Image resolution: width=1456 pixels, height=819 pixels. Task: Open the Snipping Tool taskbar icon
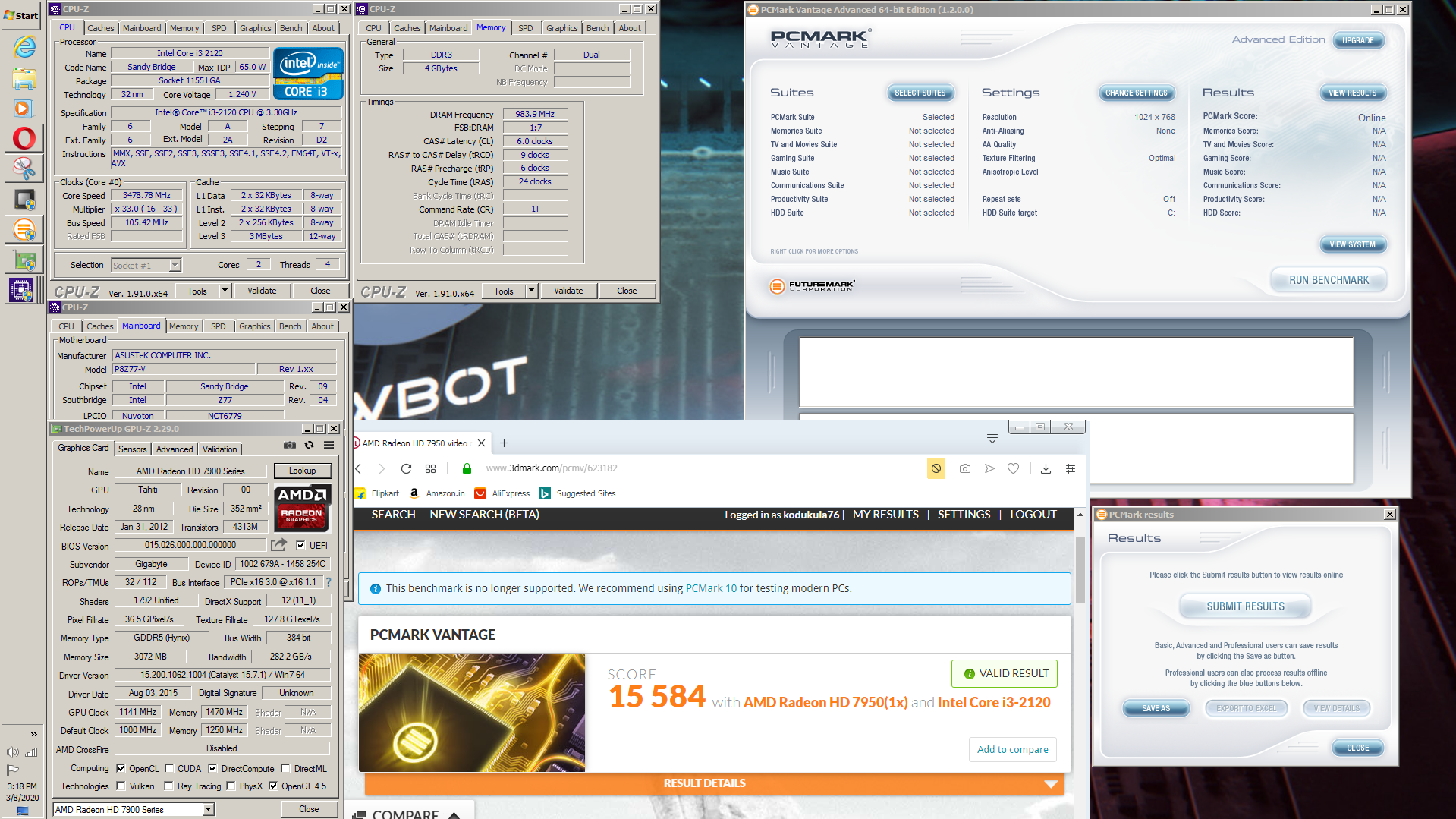(24, 169)
